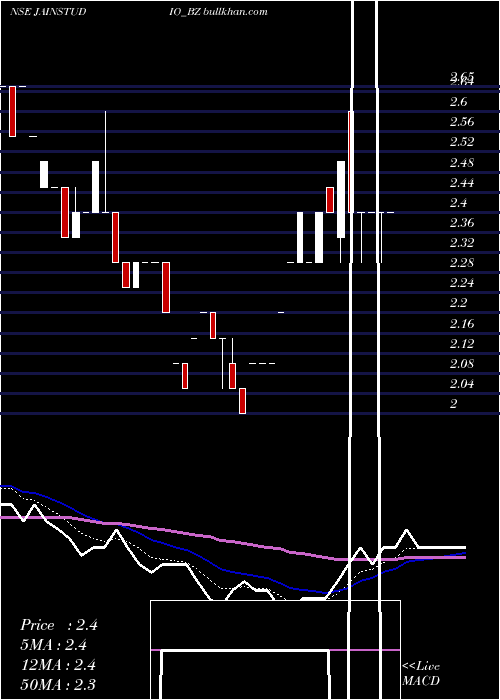Click the '12MA : 2.4' readout
Image resolution: width=500 pixels, height=700 pixels.
pyautogui.click(x=59, y=665)
